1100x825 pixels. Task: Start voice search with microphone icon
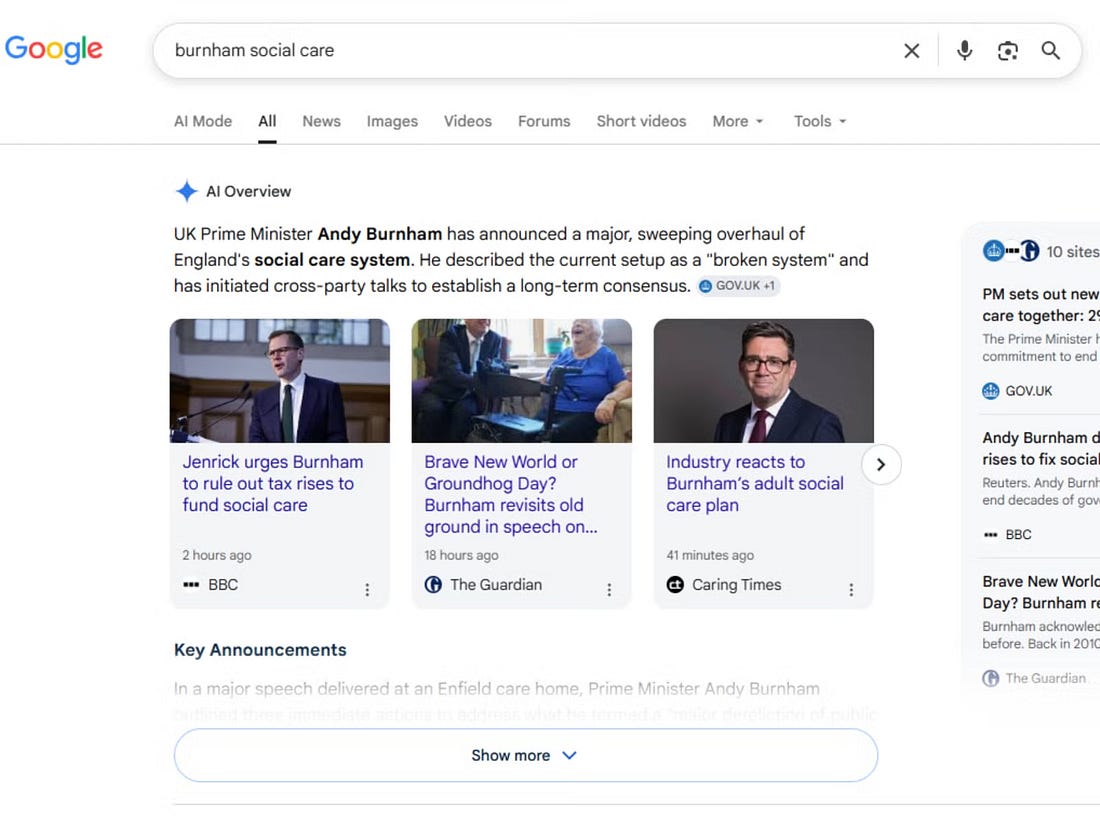pyautogui.click(x=965, y=51)
